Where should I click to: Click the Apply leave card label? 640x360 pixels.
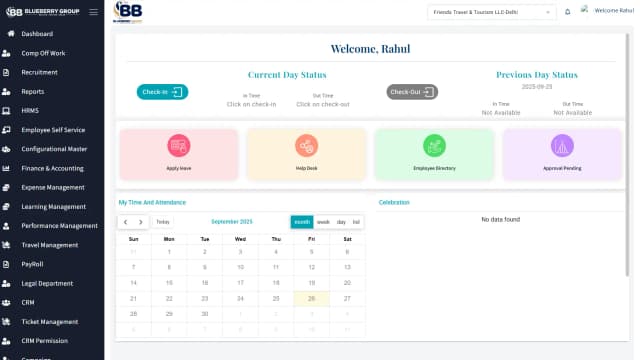tap(179, 168)
